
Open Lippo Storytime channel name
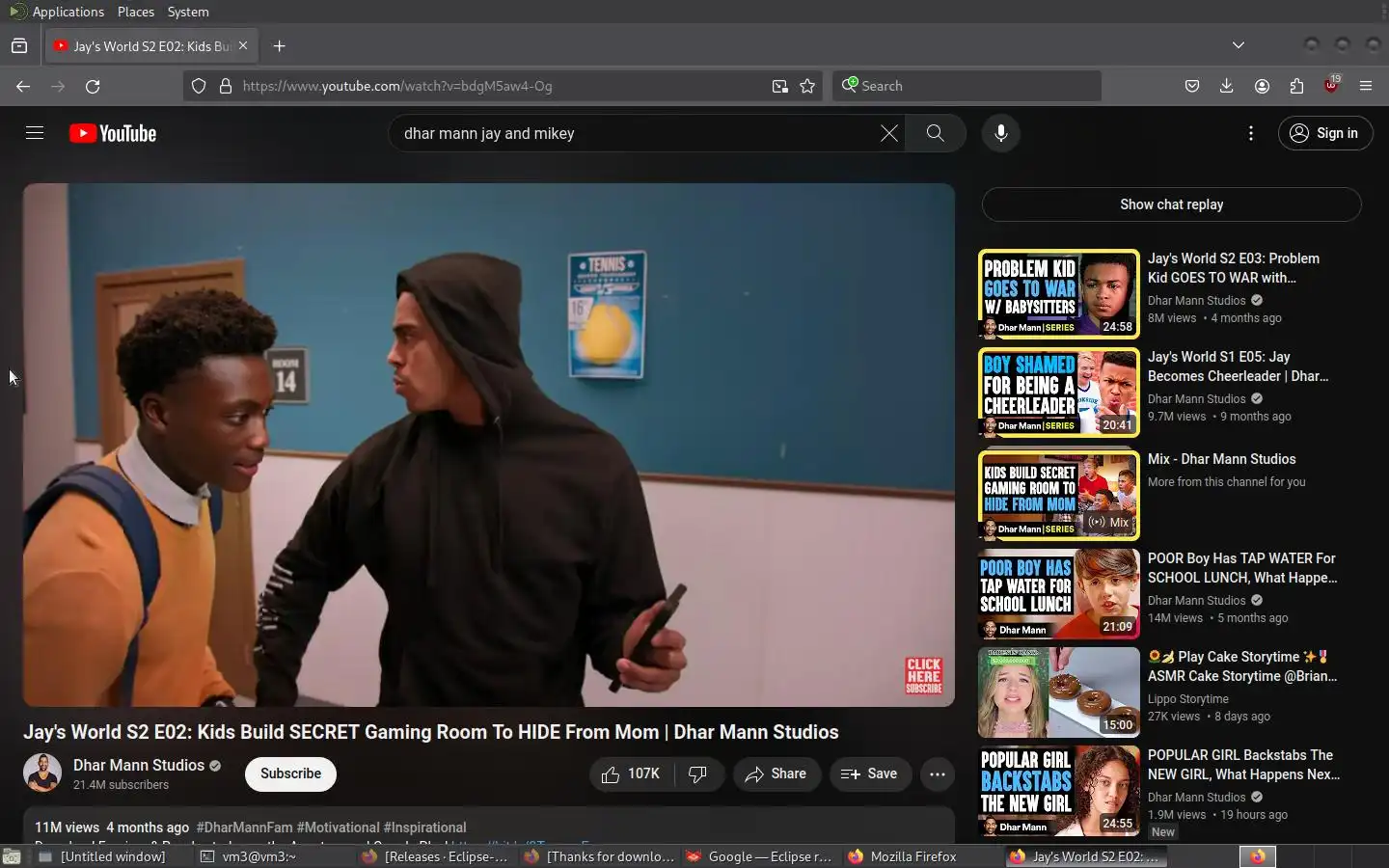click(x=1188, y=699)
